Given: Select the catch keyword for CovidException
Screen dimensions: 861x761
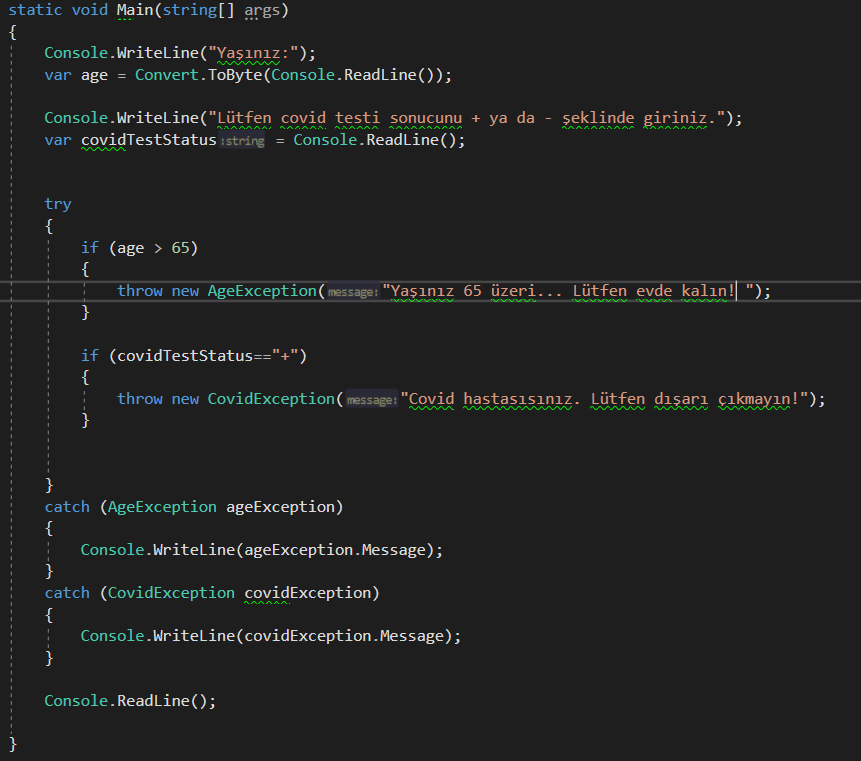Looking at the screenshot, I should (66, 592).
